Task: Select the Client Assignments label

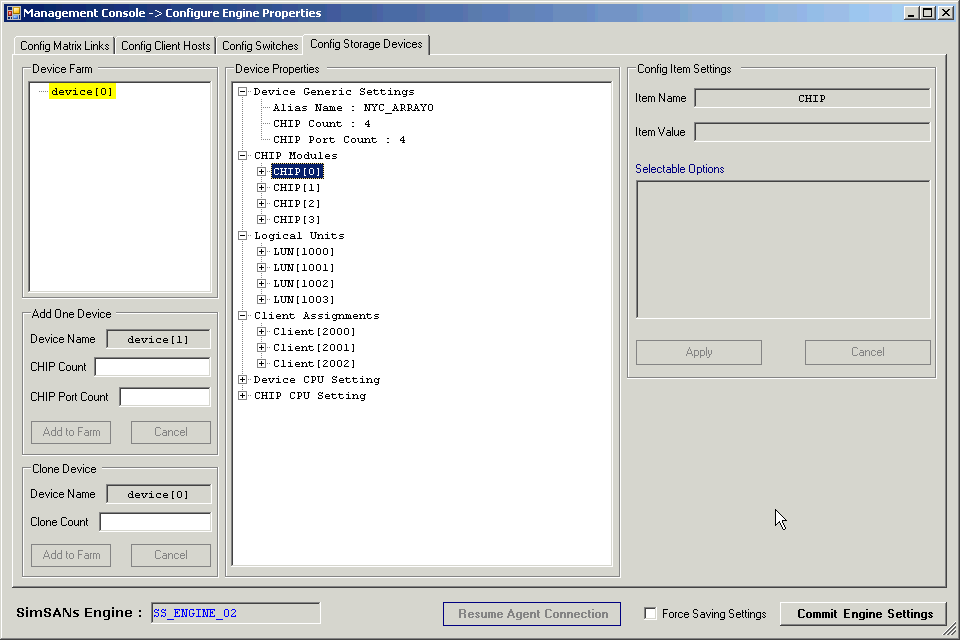Action: (x=317, y=315)
